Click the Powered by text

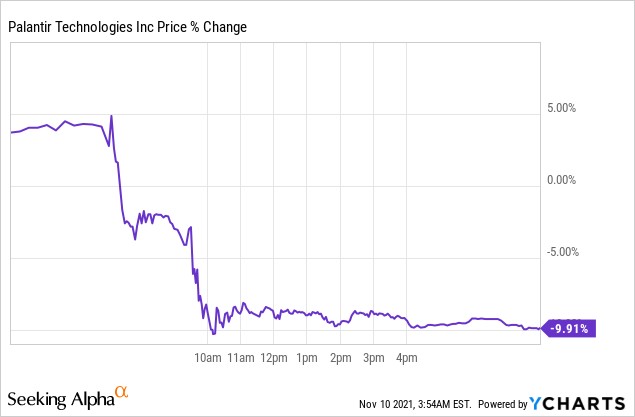[503, 404]
